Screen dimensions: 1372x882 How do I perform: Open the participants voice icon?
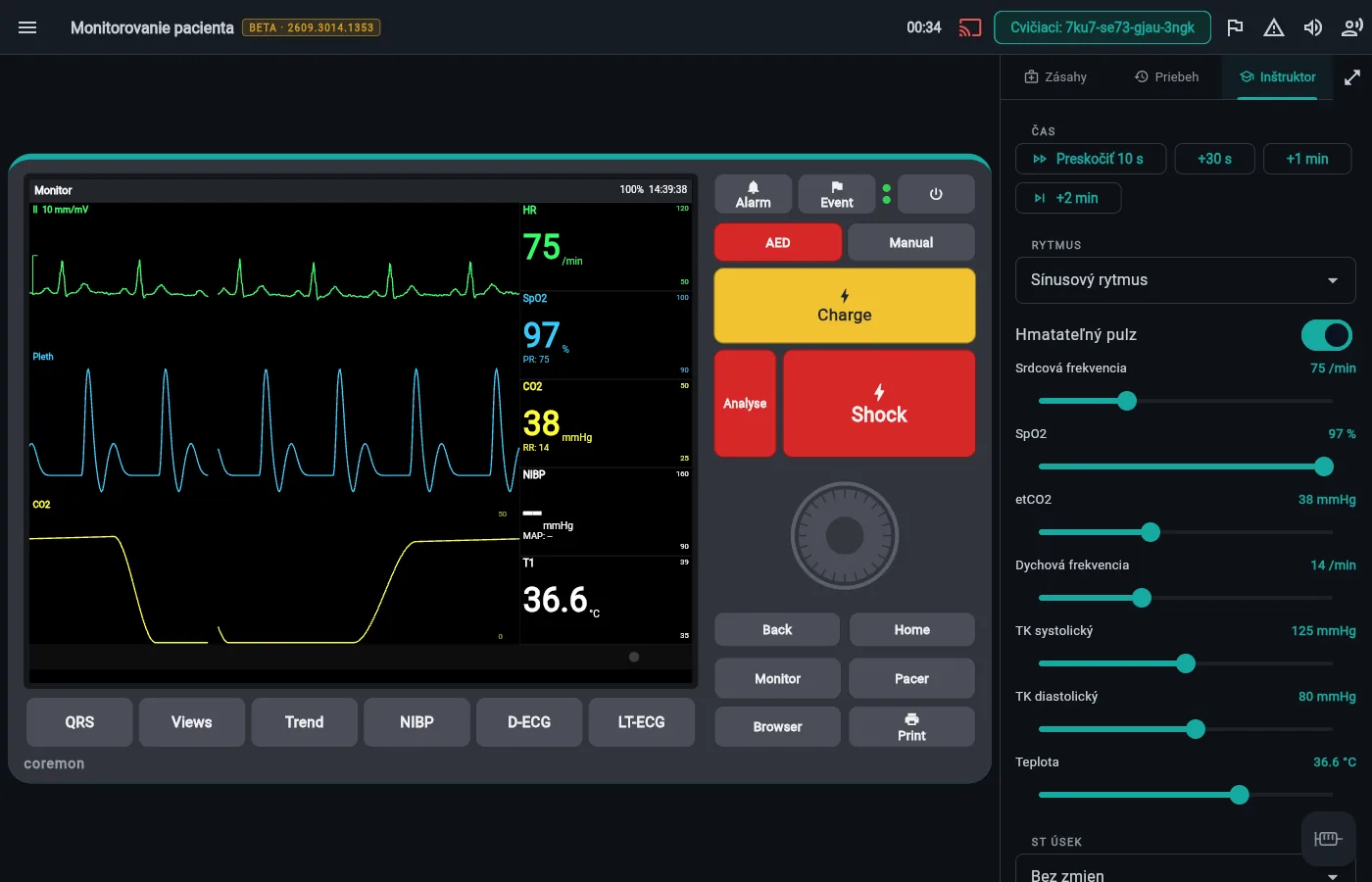click(x=1352, y=27)
